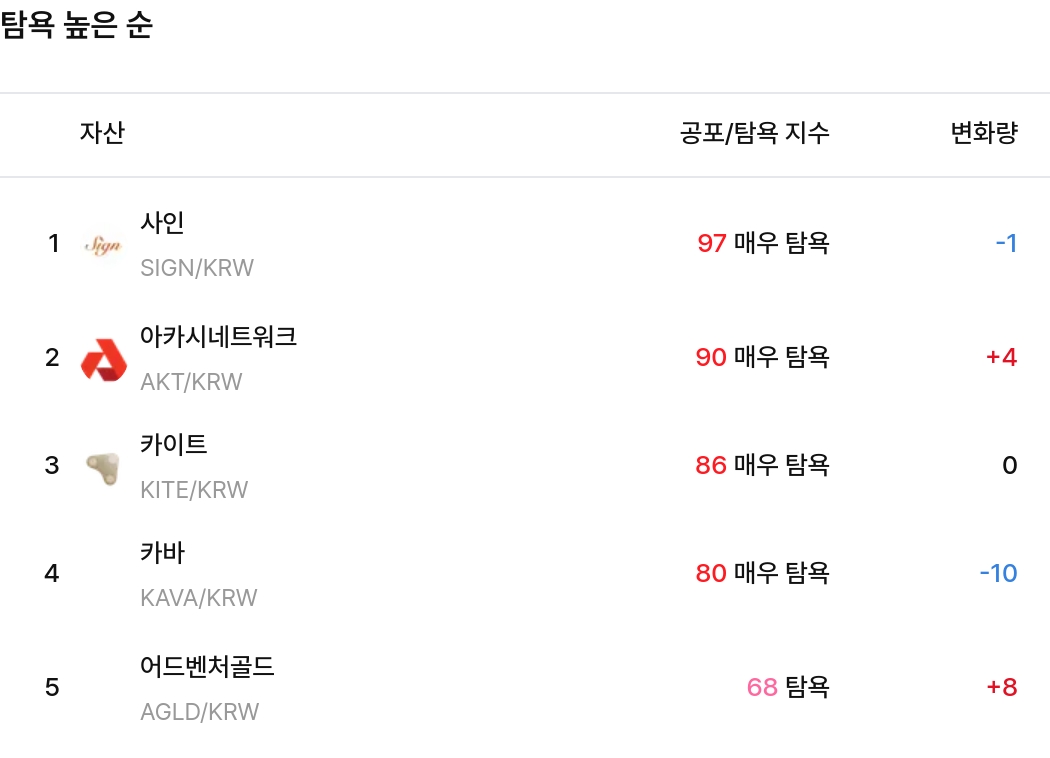1050x758 pixels.
Task: Click the AKT/KRW ticker text
Action: (191, 382)
